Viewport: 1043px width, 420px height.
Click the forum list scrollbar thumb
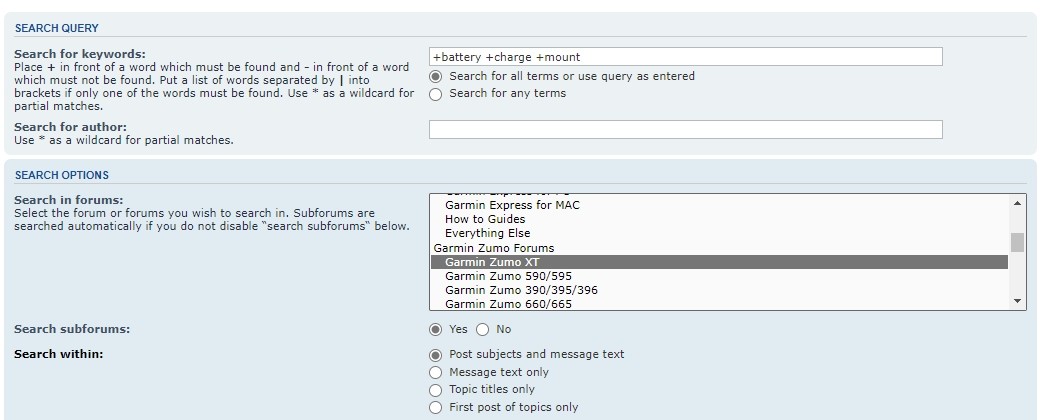[x=1017, y=242]
